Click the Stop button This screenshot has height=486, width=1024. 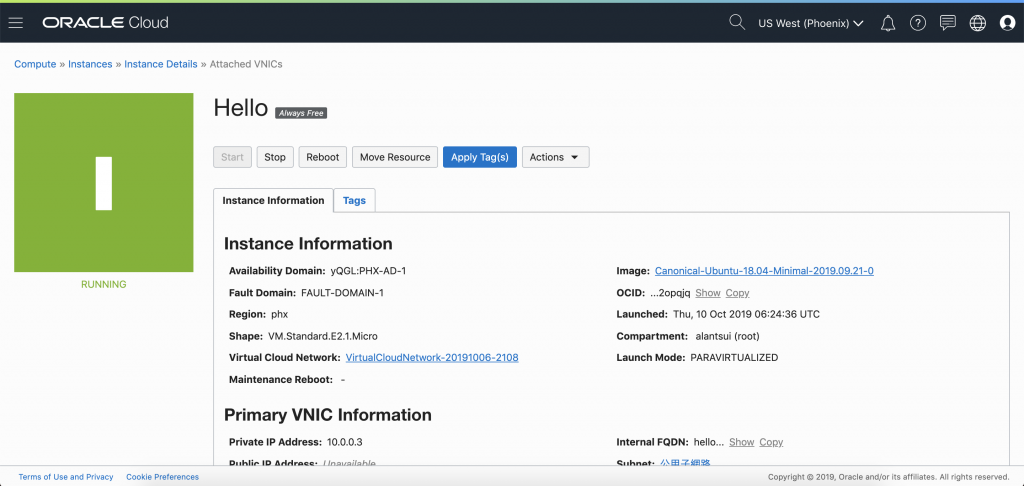click(275, 157)
